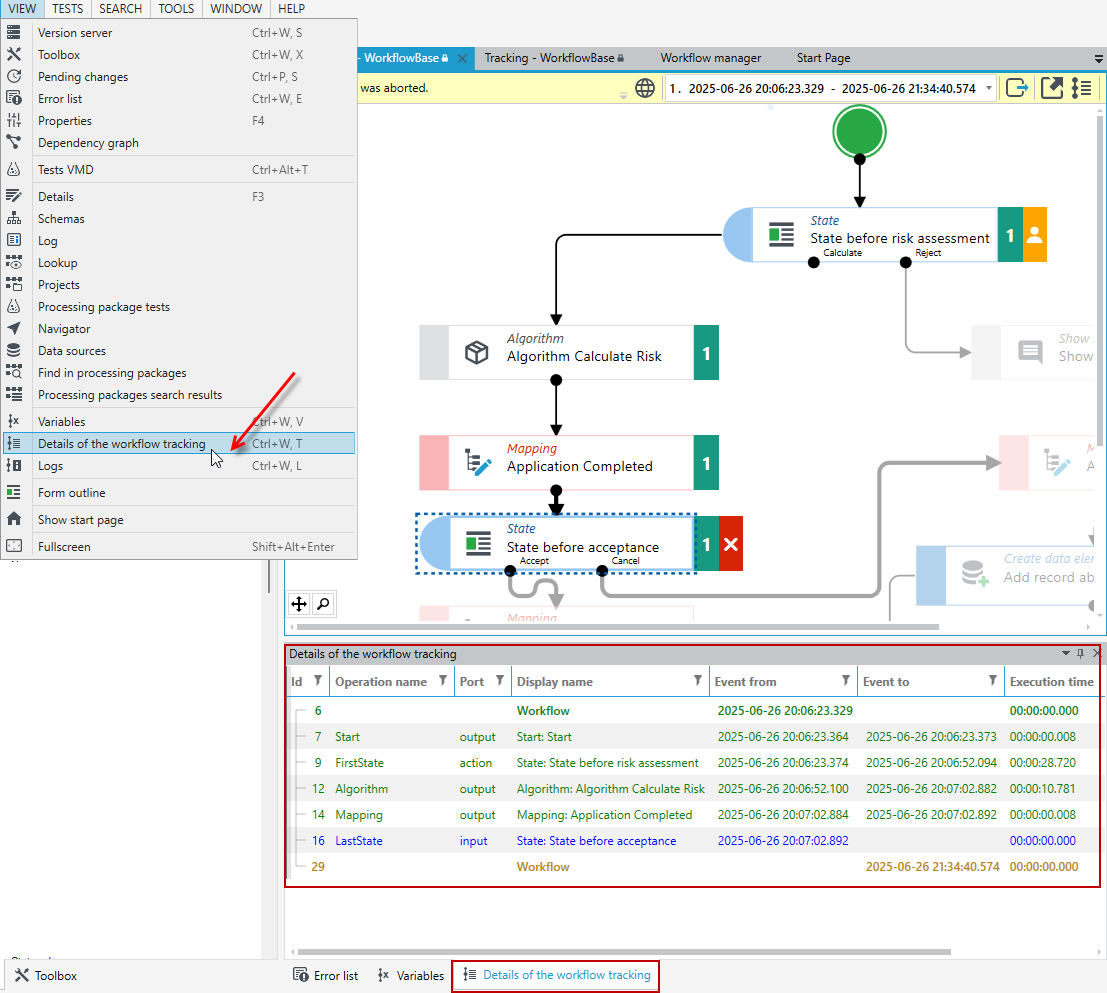1107x993 pixels.
Task: Open the Variables bottom tab
Action: 411,975
